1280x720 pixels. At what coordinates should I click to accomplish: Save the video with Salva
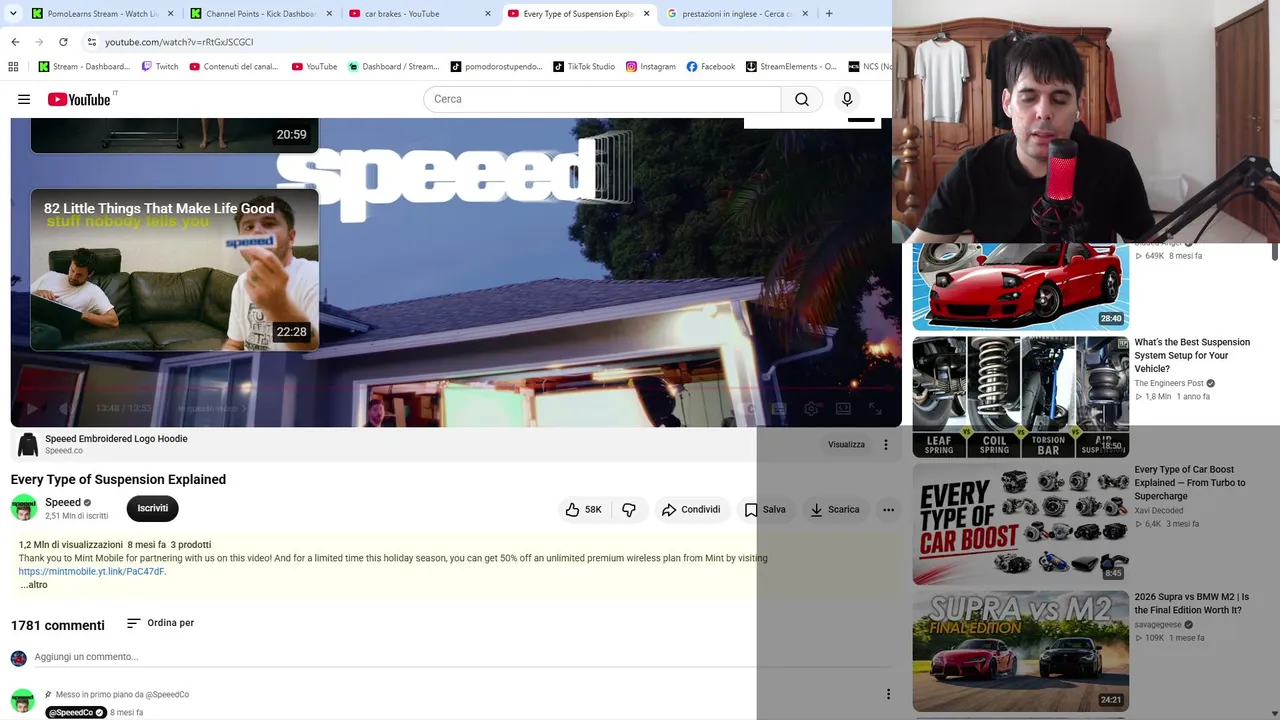pyautogui.click(x=765, y=509)
